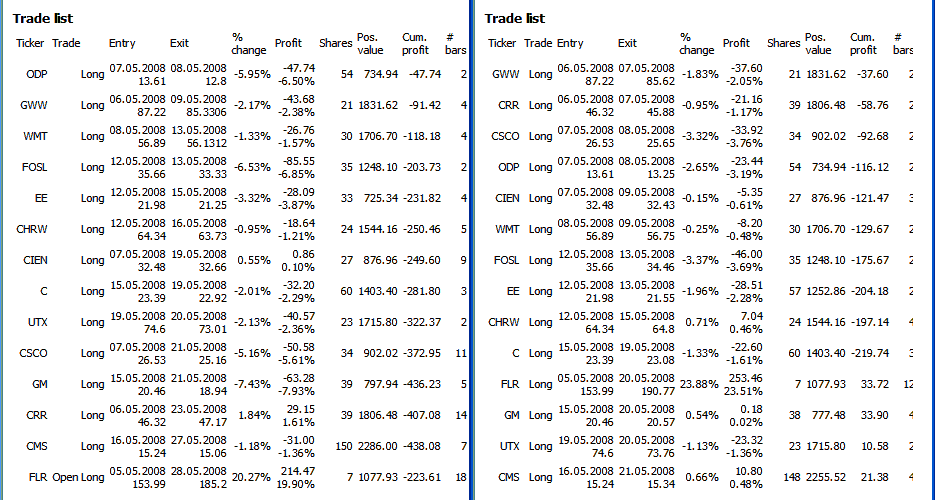Click Entry column header in left table
This screenshot has width=935, height=500.
click(x=122, y=43)
